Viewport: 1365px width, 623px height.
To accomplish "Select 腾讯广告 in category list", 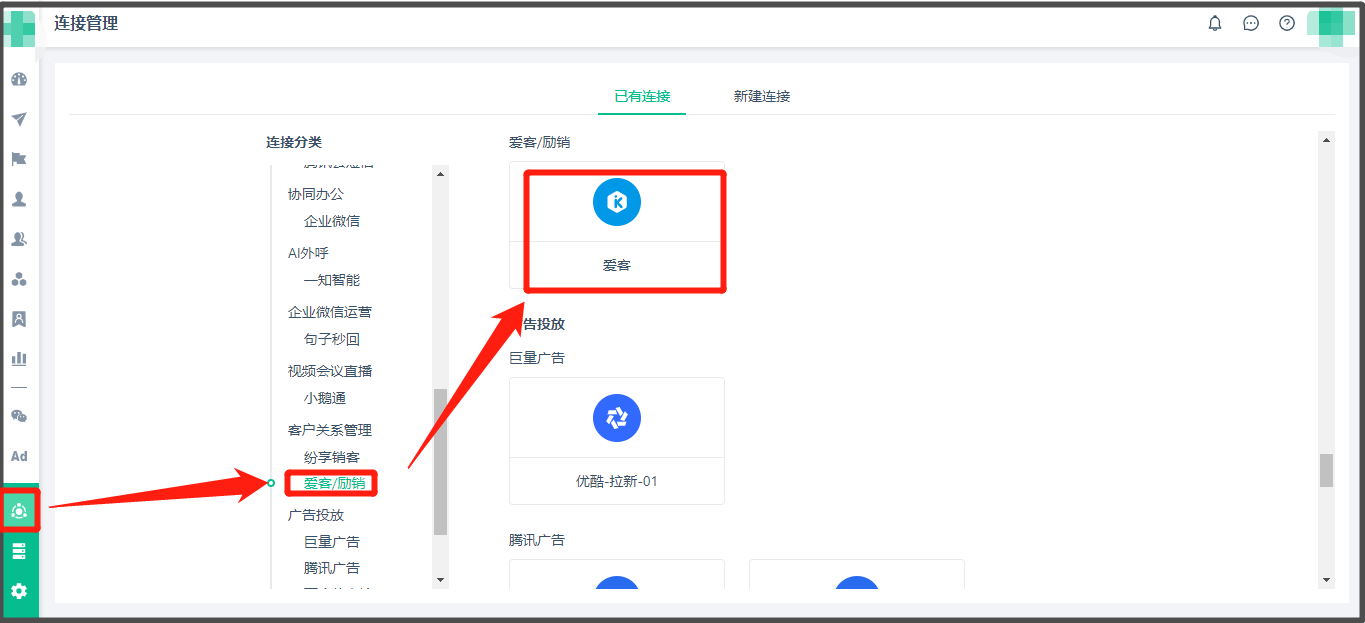I will click(332, 568).
